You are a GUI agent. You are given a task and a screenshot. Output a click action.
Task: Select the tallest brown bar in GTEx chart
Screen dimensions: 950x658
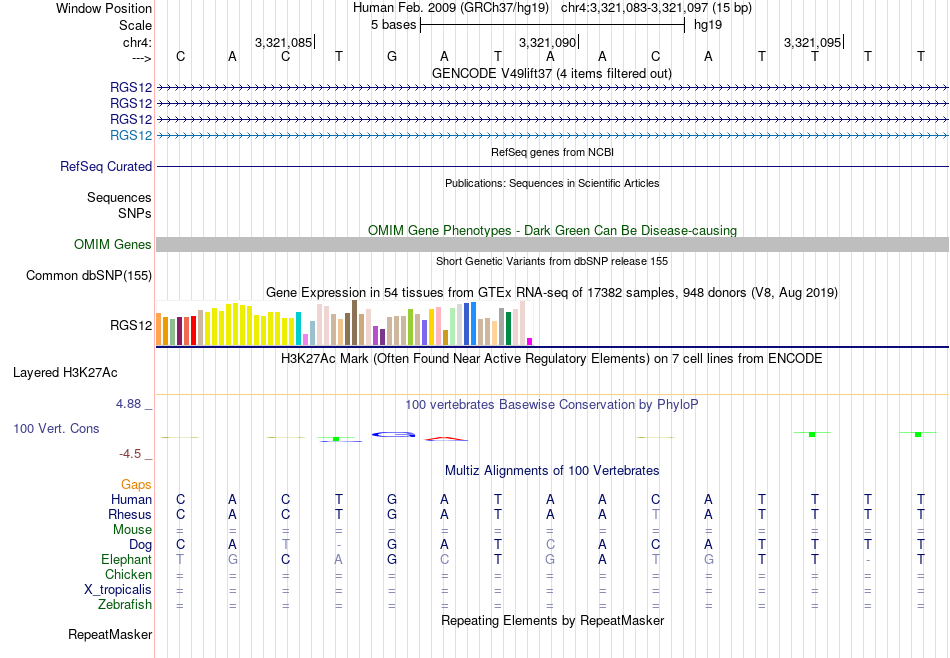354,322
